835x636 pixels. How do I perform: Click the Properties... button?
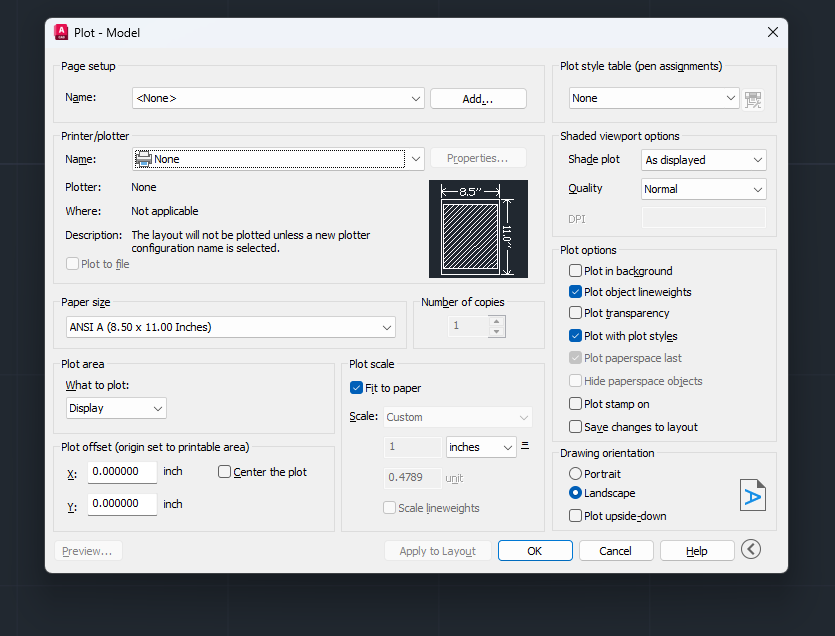[x=478, y=158]
